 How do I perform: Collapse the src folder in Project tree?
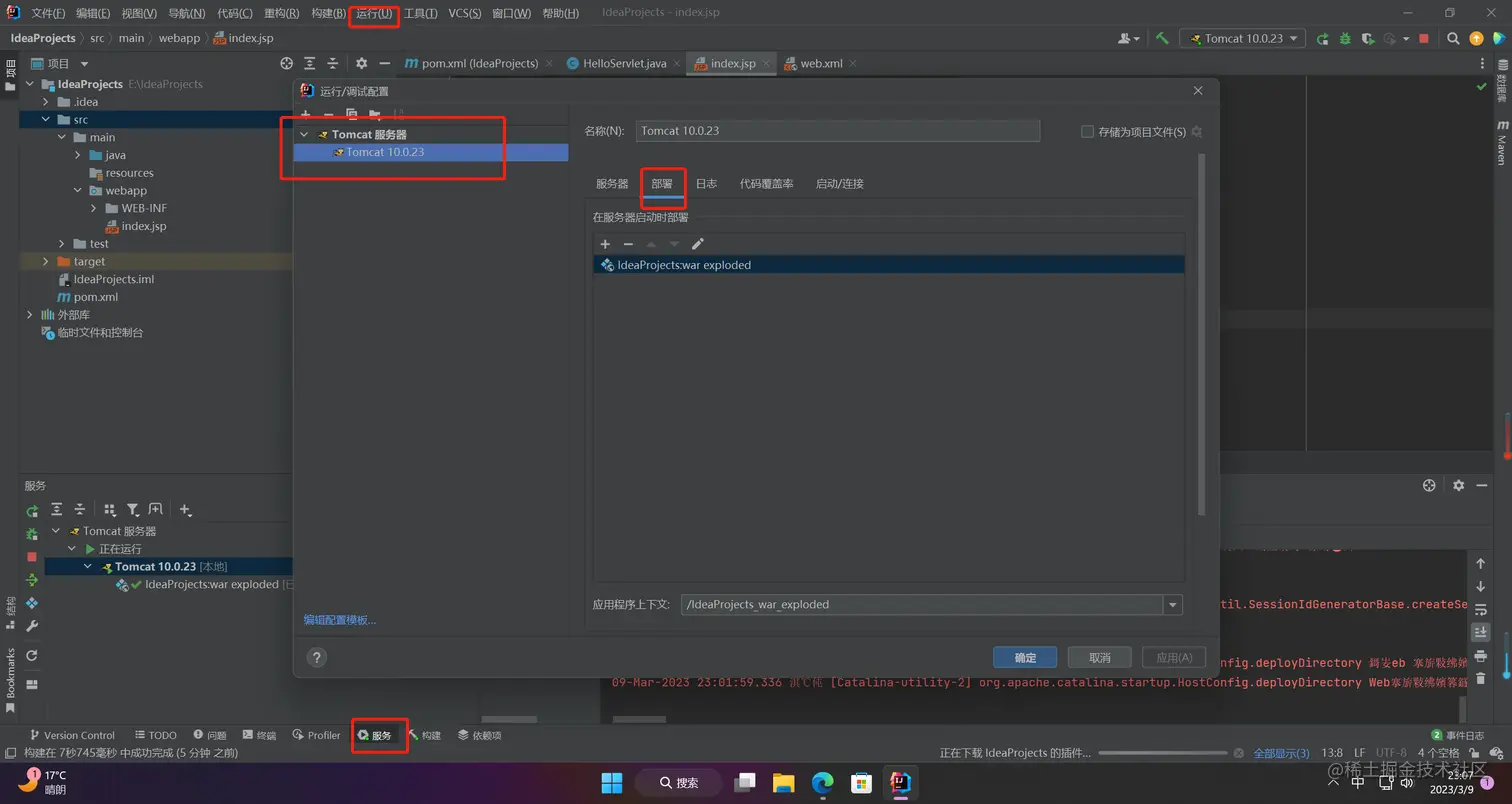tap(46, 120)
